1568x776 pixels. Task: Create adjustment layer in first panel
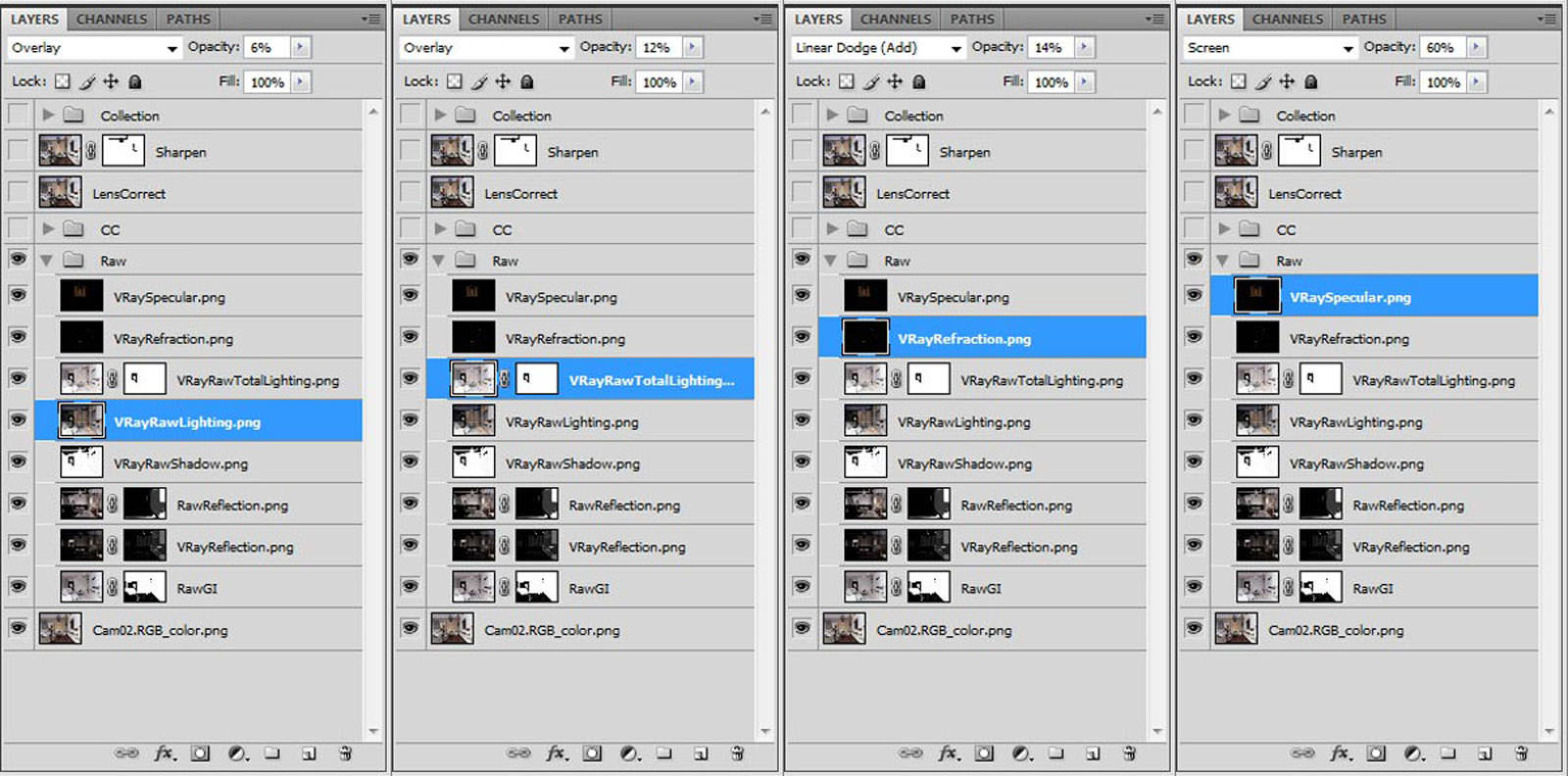[x=237, y=753]
